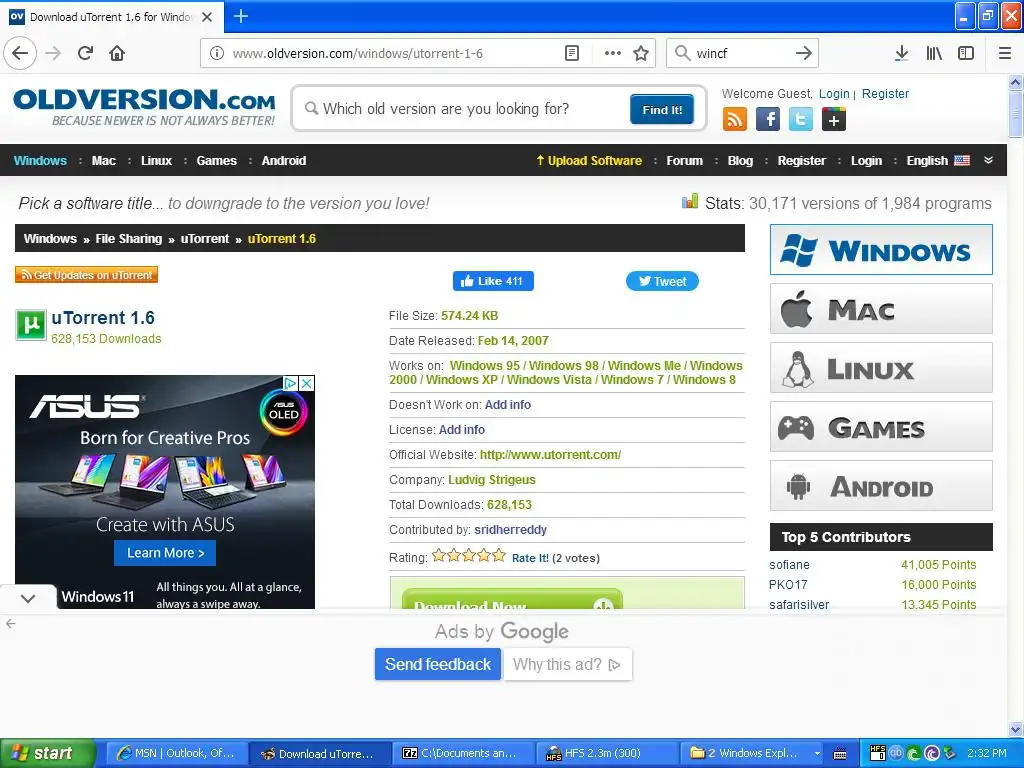Close the Download uTorrent 1.6 tab
The width and height of the screenshot is (1024, 768).
(207, 17)
